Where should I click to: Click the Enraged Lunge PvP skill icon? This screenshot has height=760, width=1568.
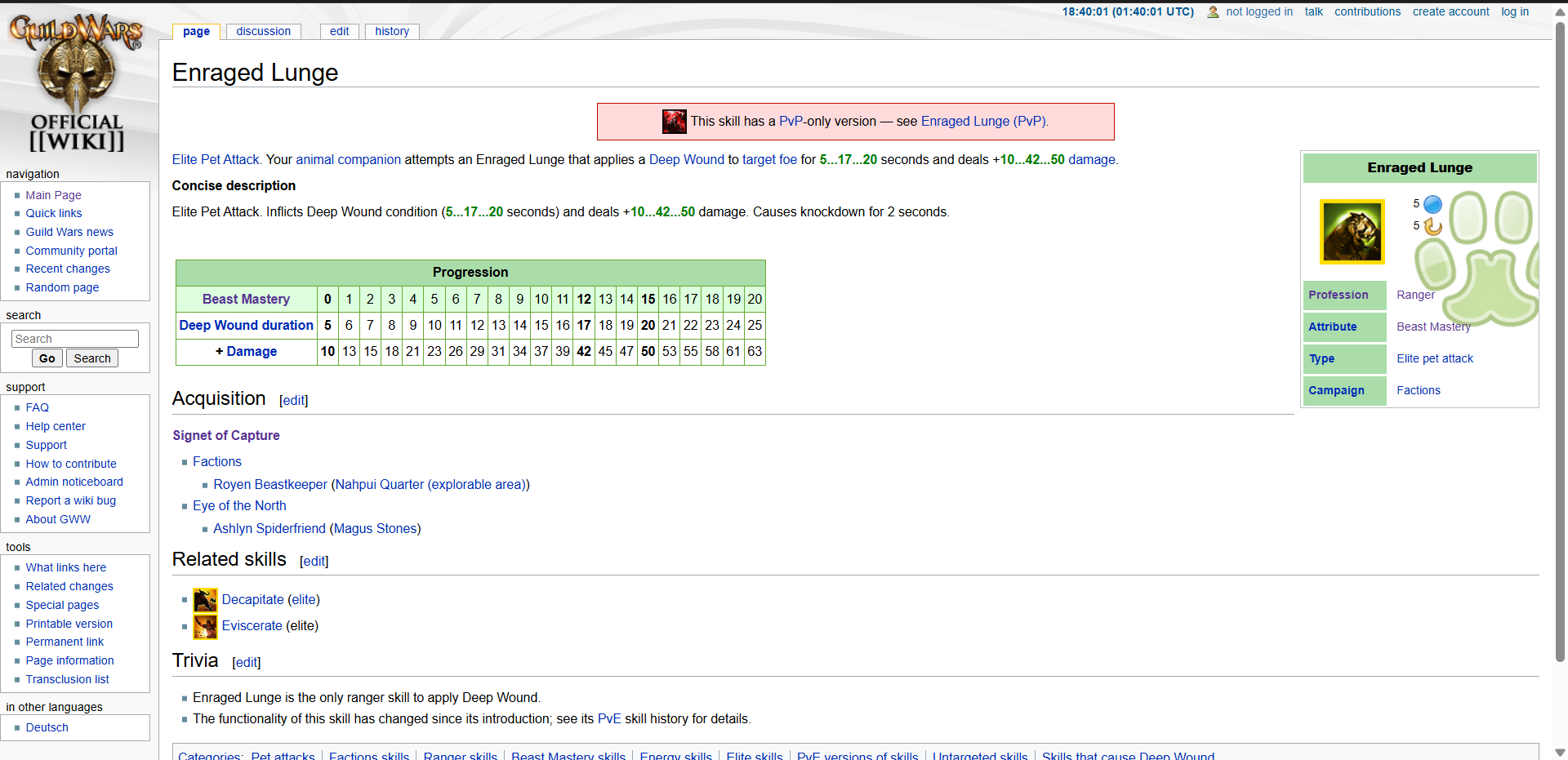click(x=675, y=122)
